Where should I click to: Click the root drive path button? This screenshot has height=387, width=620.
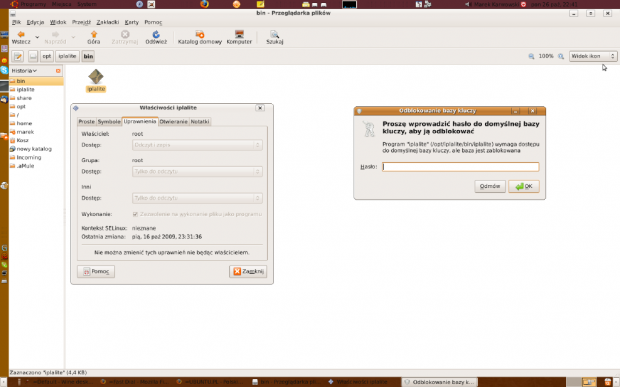point(33,56)
